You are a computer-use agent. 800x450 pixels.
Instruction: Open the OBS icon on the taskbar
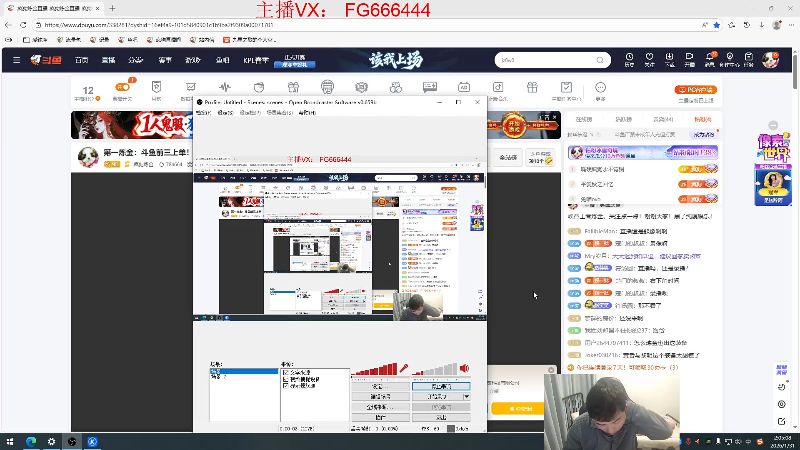click(x=72, y=442)
